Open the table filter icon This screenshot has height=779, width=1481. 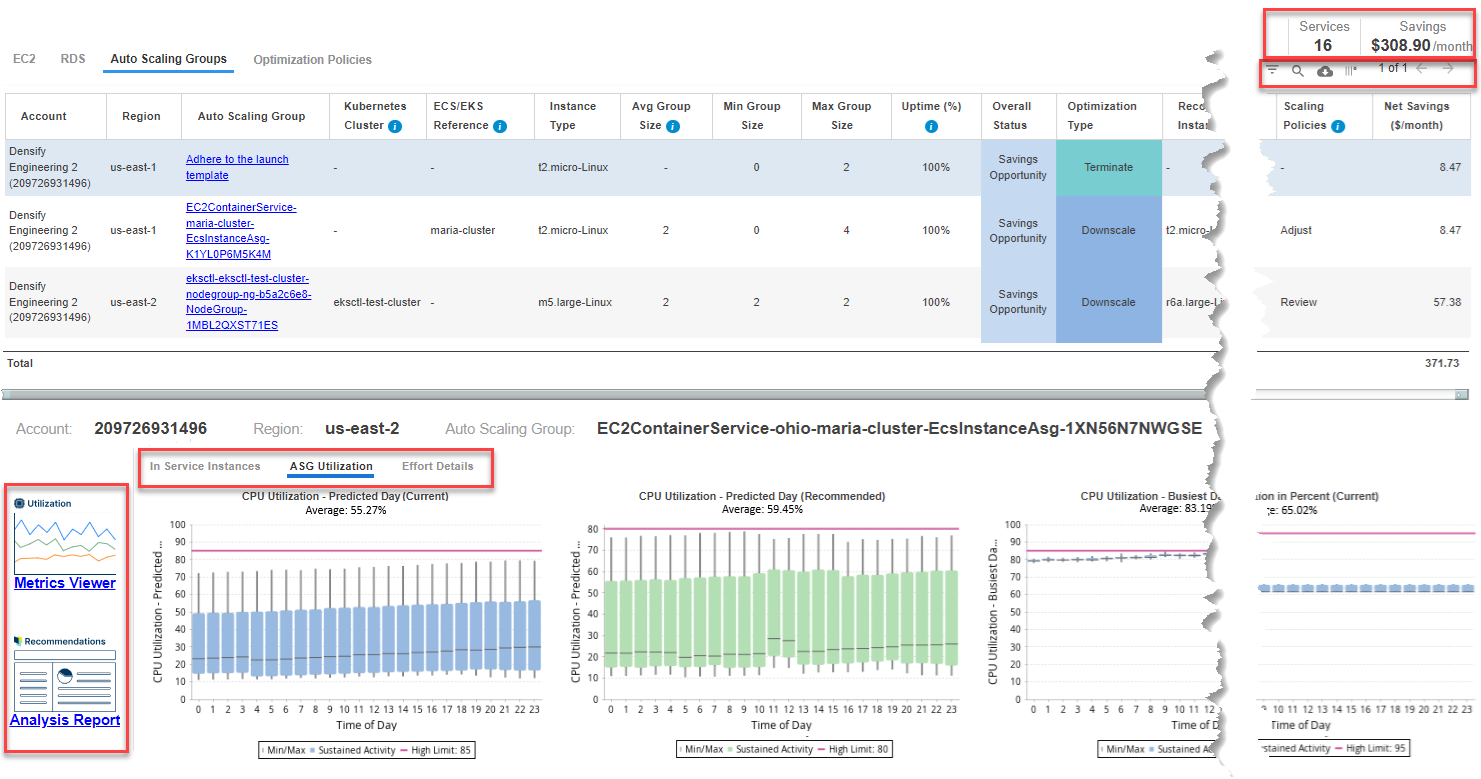pyautogui.click(x=1273, y=70)
